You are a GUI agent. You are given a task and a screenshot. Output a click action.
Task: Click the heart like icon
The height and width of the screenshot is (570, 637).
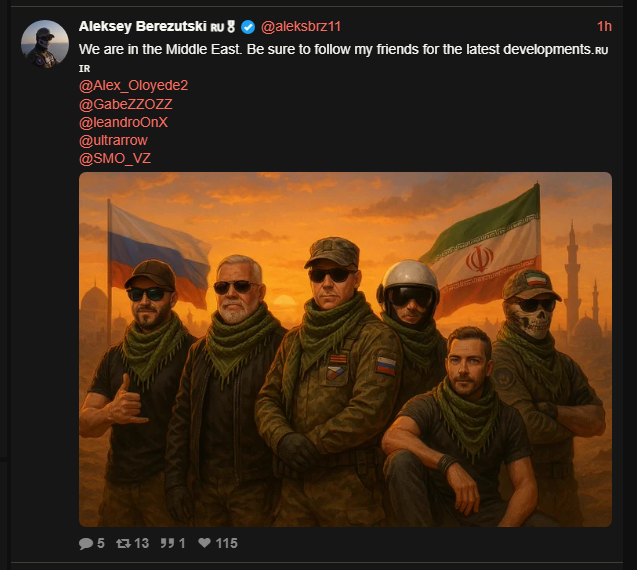204,543
